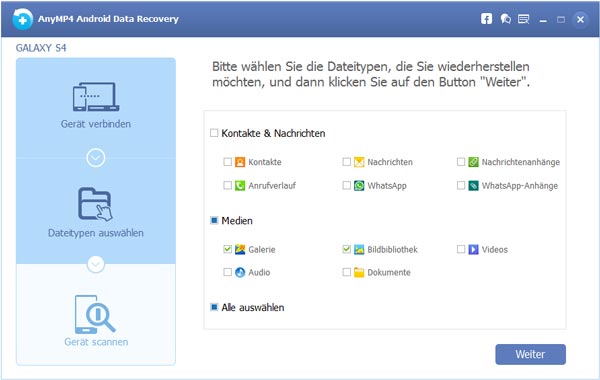Click the Galerie picture icon
Viewport: 600px width, 380px height.
pos(240,250)
